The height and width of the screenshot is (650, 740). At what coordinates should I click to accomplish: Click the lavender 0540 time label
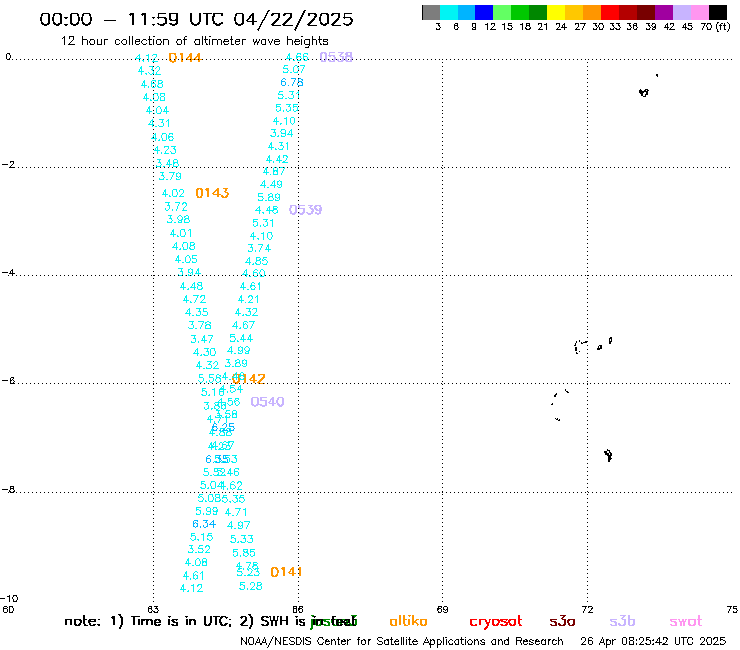[x=267, y=402]
